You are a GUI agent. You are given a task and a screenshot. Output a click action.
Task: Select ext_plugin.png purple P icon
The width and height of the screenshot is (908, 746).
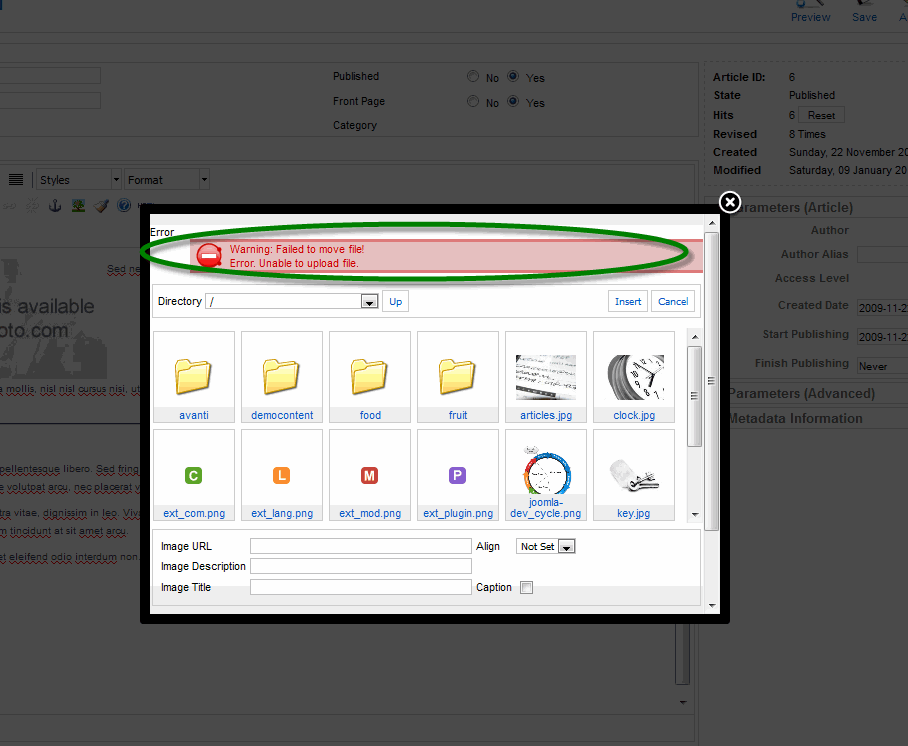click(457, 476)
